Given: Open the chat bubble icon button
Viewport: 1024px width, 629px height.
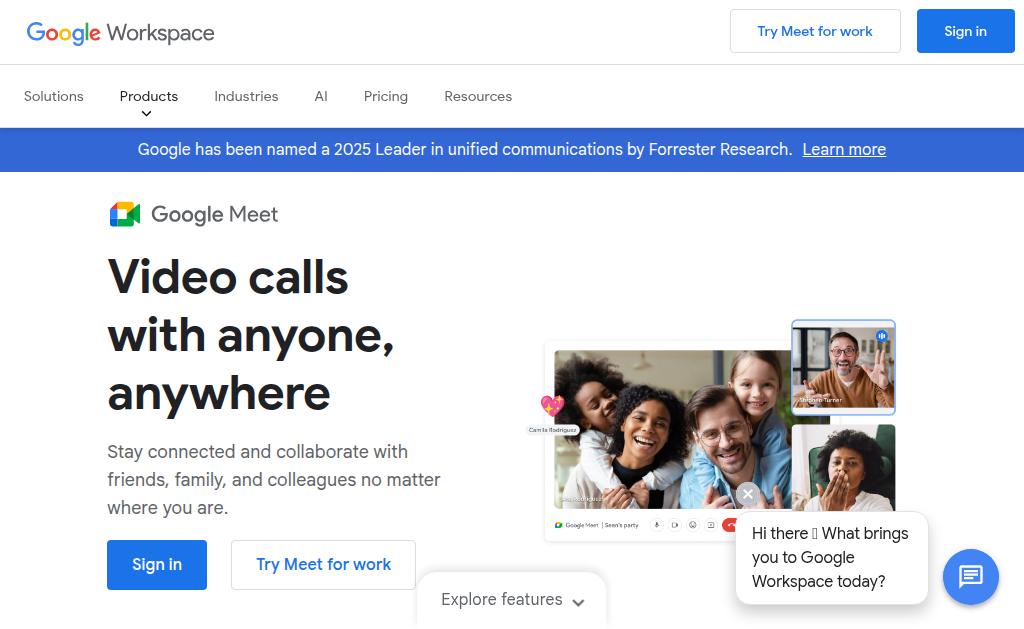Looking at the screenshot, I should point(970,576).
